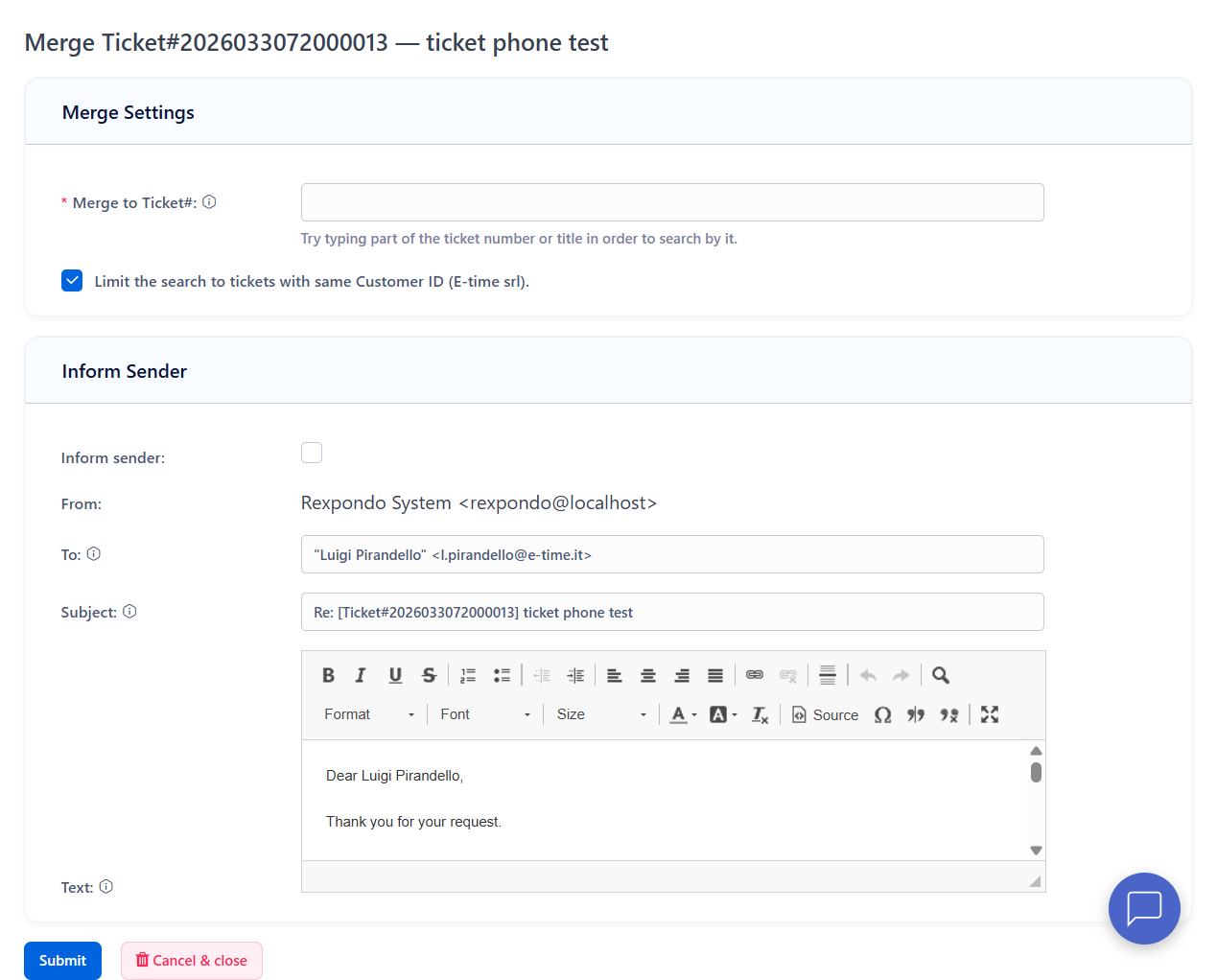
Task: Remove formatting from text
Action: 761,714
